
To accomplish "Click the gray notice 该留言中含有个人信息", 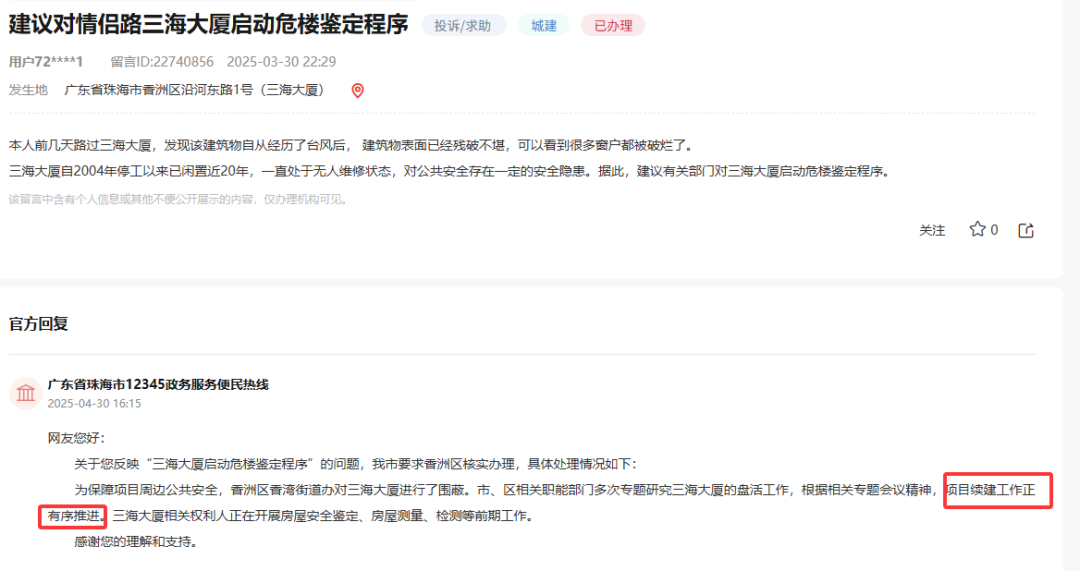I will (179, 199).
